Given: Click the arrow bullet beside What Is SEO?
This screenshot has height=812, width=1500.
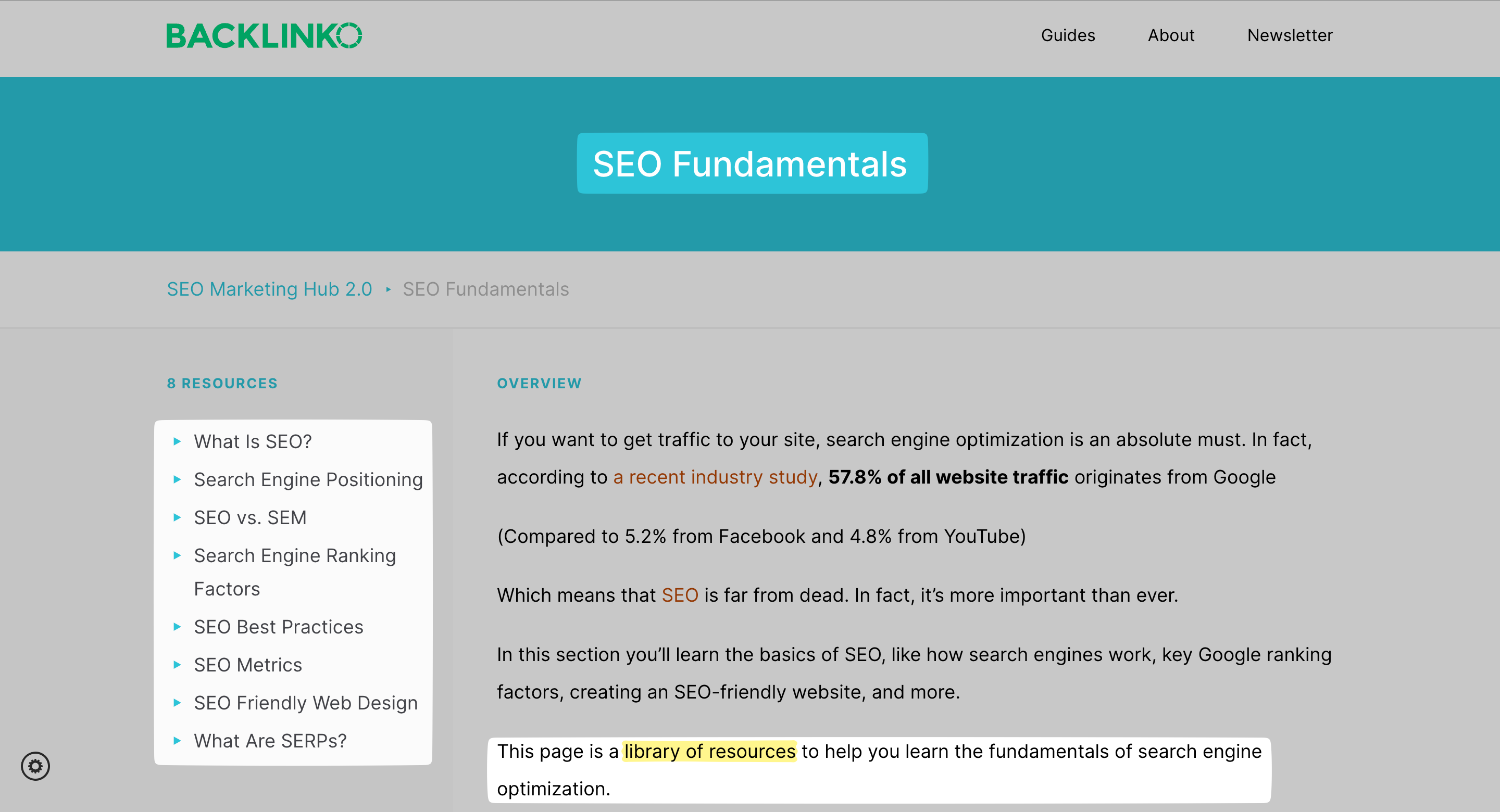Looking at the screenshot, I should point(177,442).
